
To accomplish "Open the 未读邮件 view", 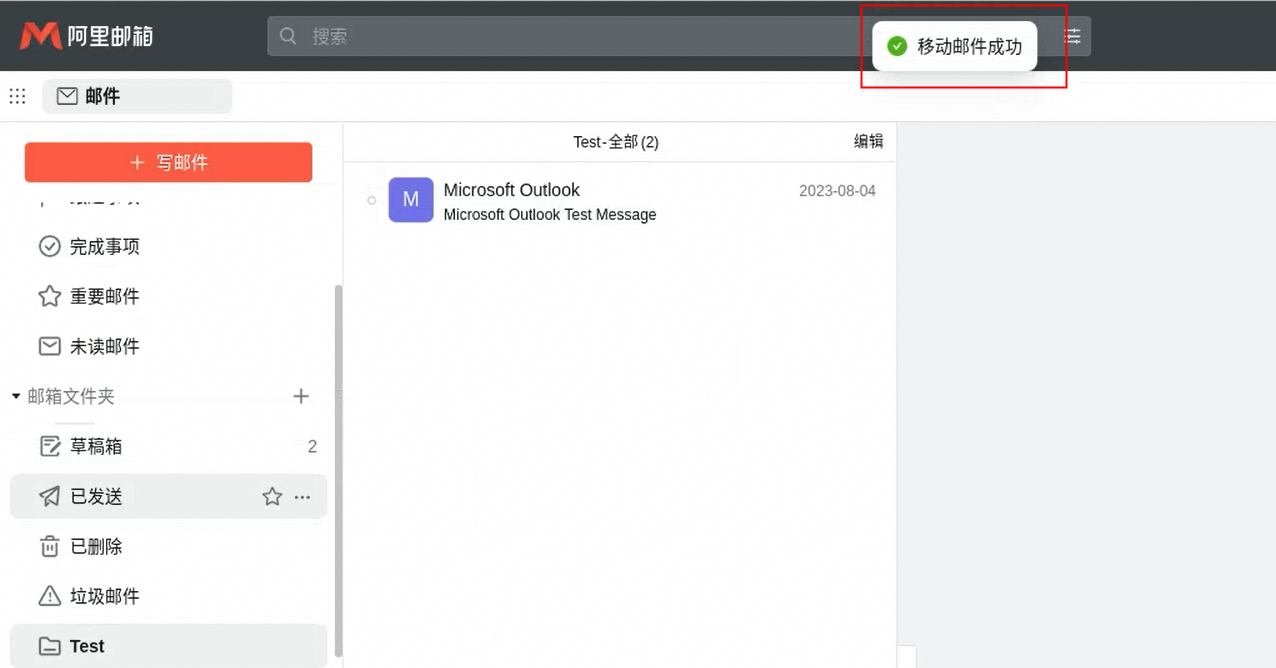I will (x=104, y=347).
